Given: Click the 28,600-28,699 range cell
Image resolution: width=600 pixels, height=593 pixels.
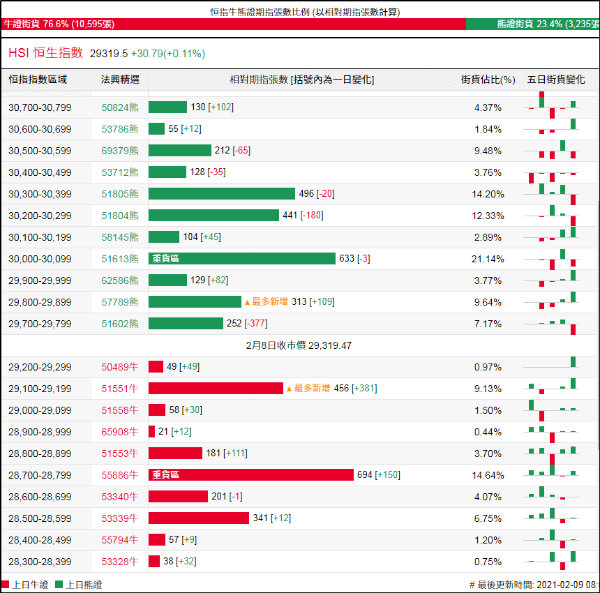Looking at the screenshot, I should [40, 497].
